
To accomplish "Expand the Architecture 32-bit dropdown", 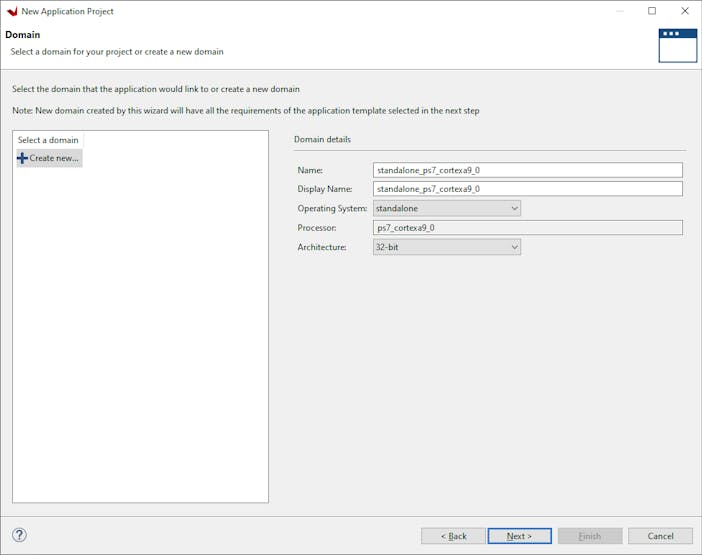I will (x=446, y=247).
